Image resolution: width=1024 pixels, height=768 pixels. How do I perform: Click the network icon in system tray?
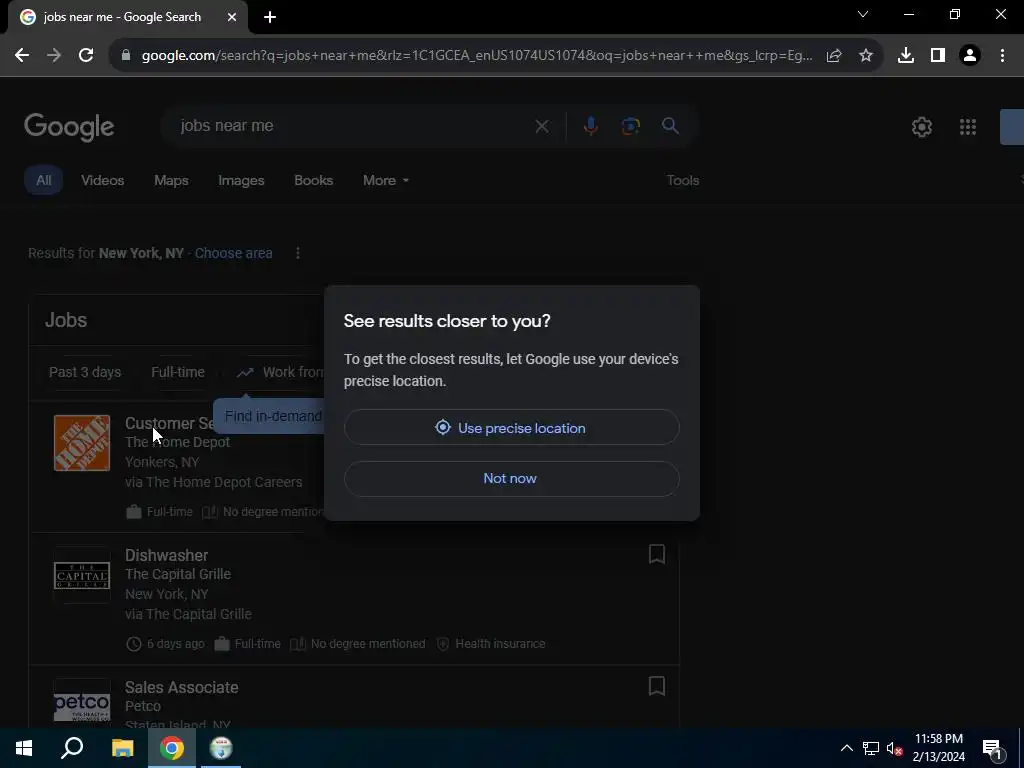point(871,748)
